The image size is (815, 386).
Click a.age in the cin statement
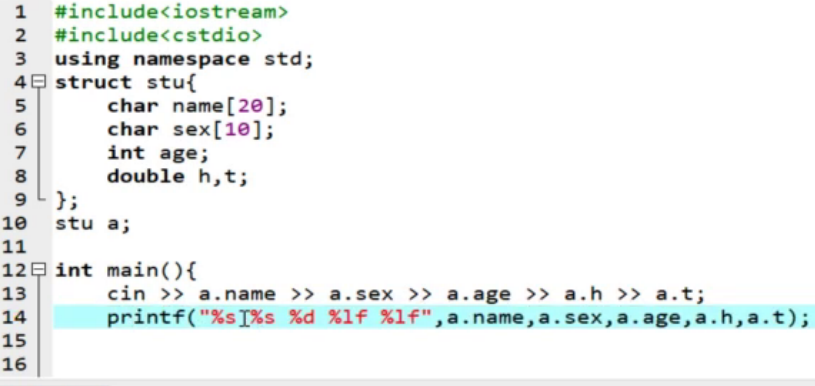(x=479, y=294)
